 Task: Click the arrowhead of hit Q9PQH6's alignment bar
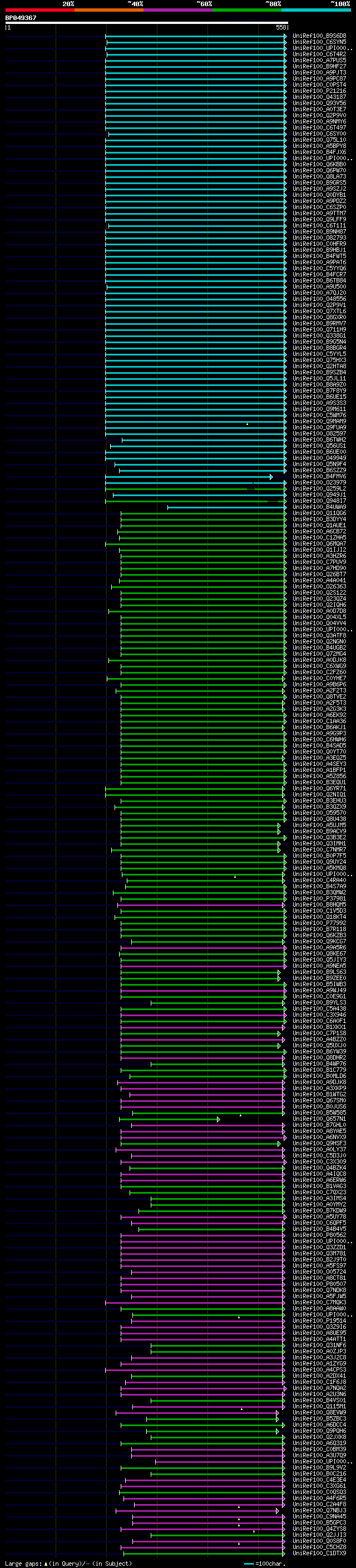[x=278, y=1431]
